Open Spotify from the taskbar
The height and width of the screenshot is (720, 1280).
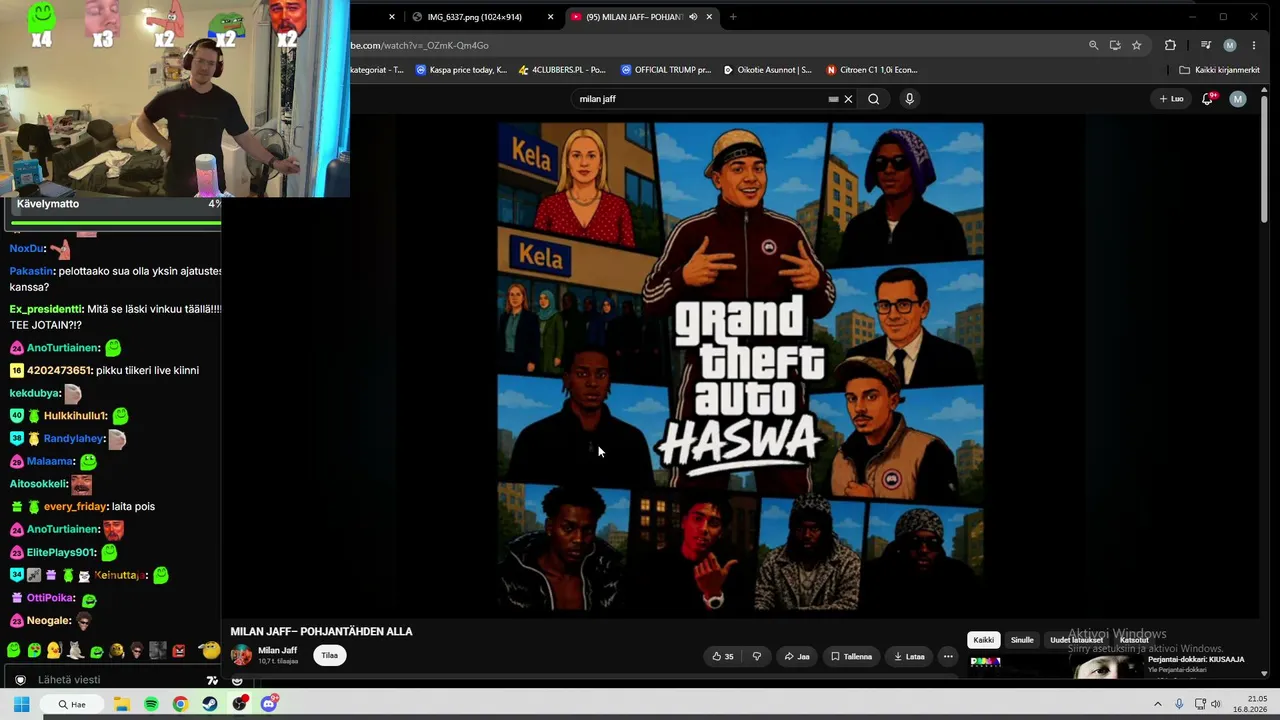tap(151, 704)
